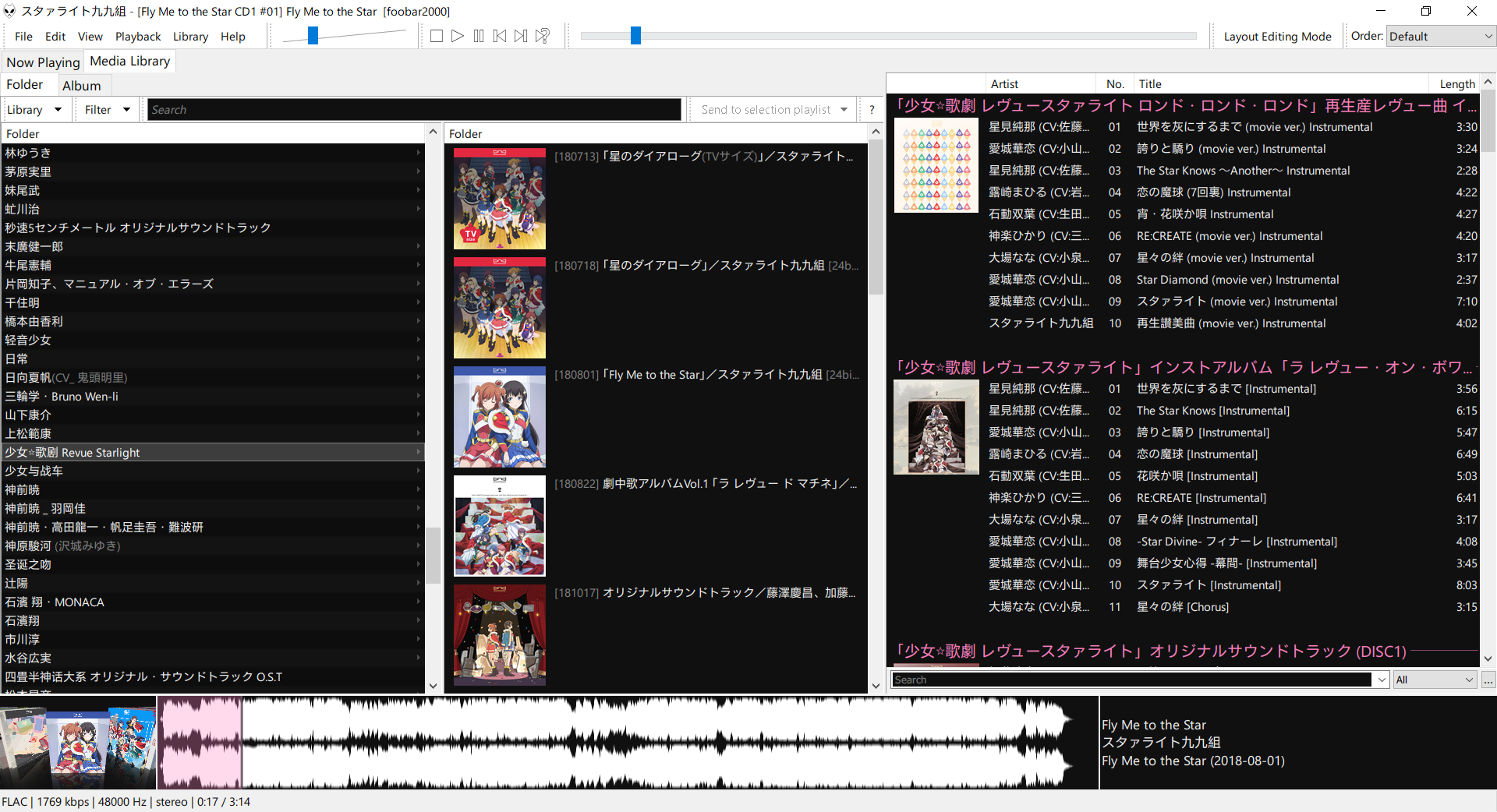Viewport: 1497px width, 812px height.
Task: Enable Layout Editing Mode
Action: [x=1277, y=36]
